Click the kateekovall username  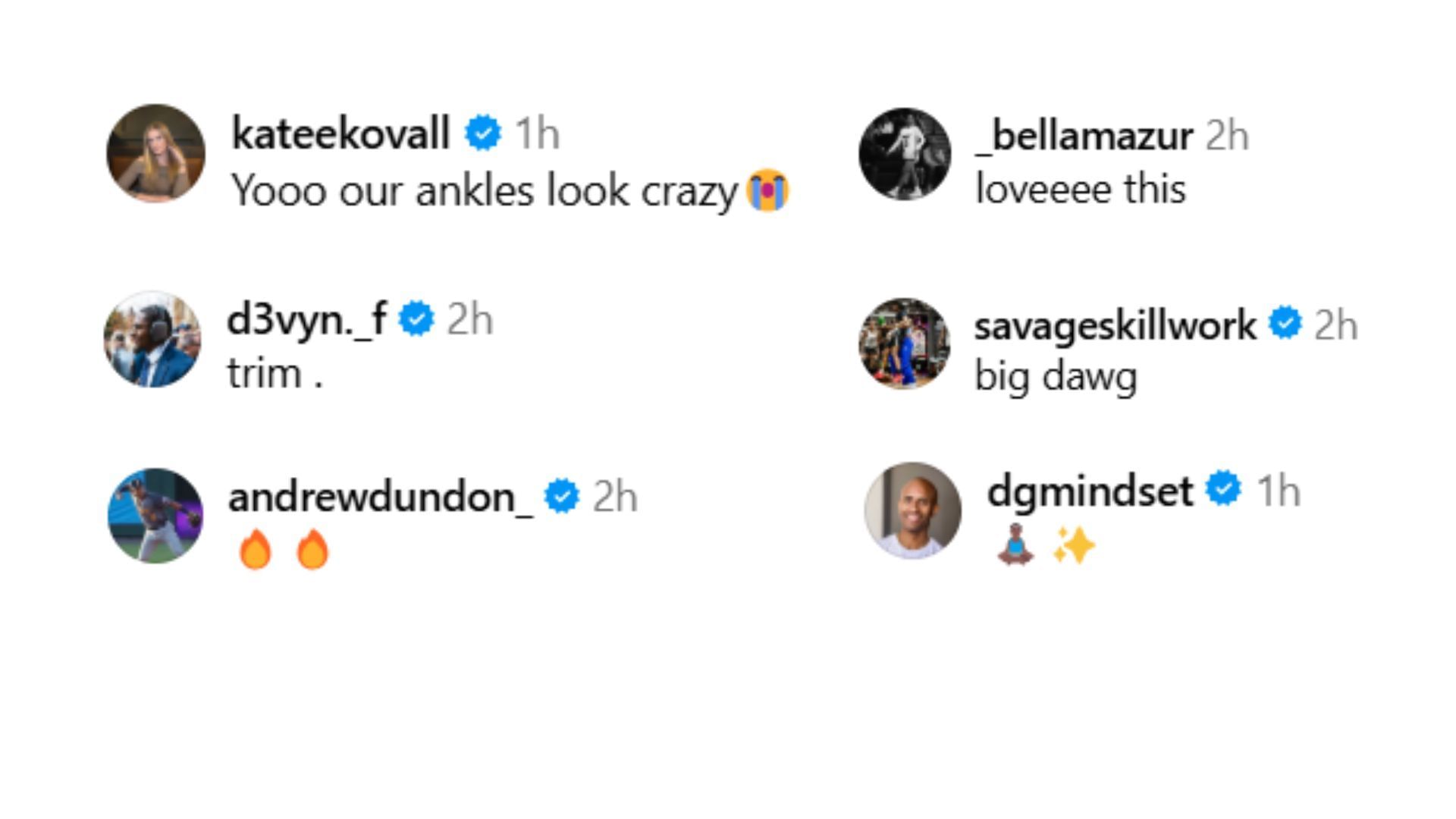tap(340, 133)
